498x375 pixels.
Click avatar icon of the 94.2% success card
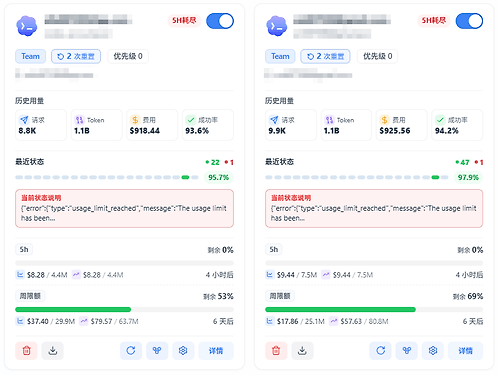276,26
